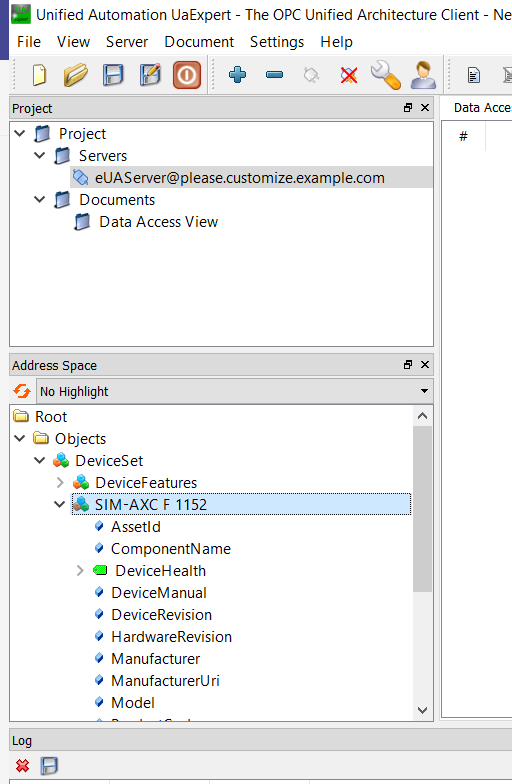The image size is (512, 784).
Task: Open project folder icon in toolbar
Action: click(x=76, y=76)
